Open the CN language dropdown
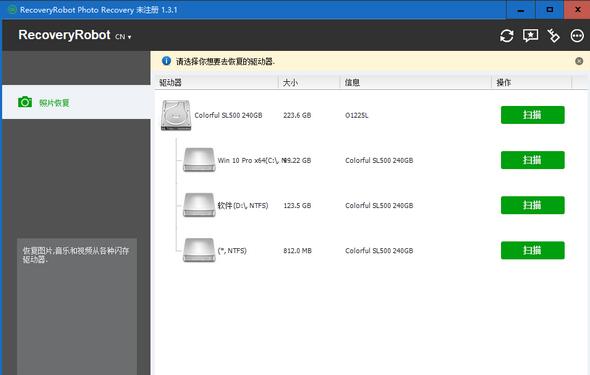Screen dimensions: 590x375 click(x=123, y=36)
